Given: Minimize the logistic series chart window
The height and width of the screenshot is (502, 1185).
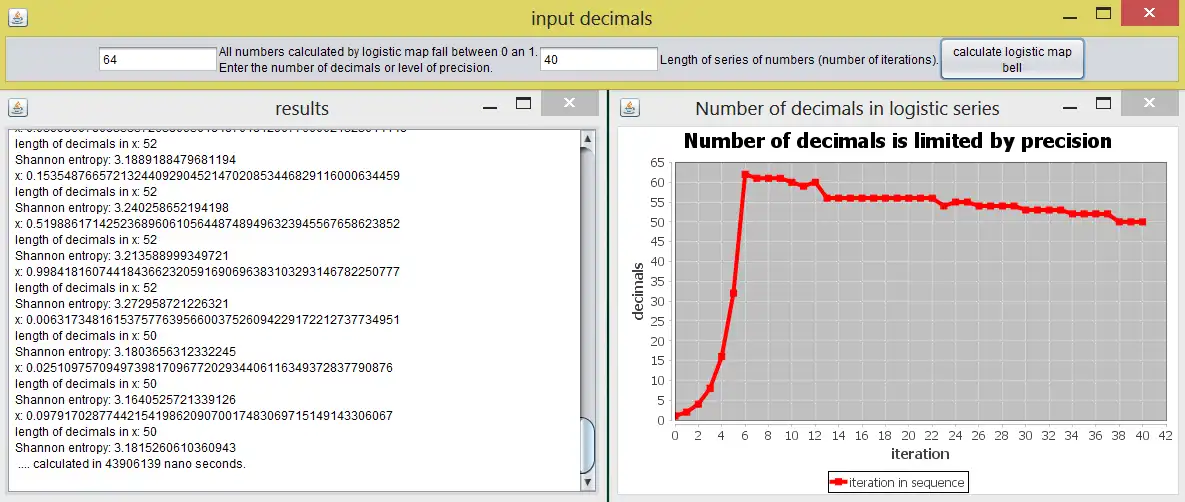Looking at the screenshot, I should tap(1069, 107).
